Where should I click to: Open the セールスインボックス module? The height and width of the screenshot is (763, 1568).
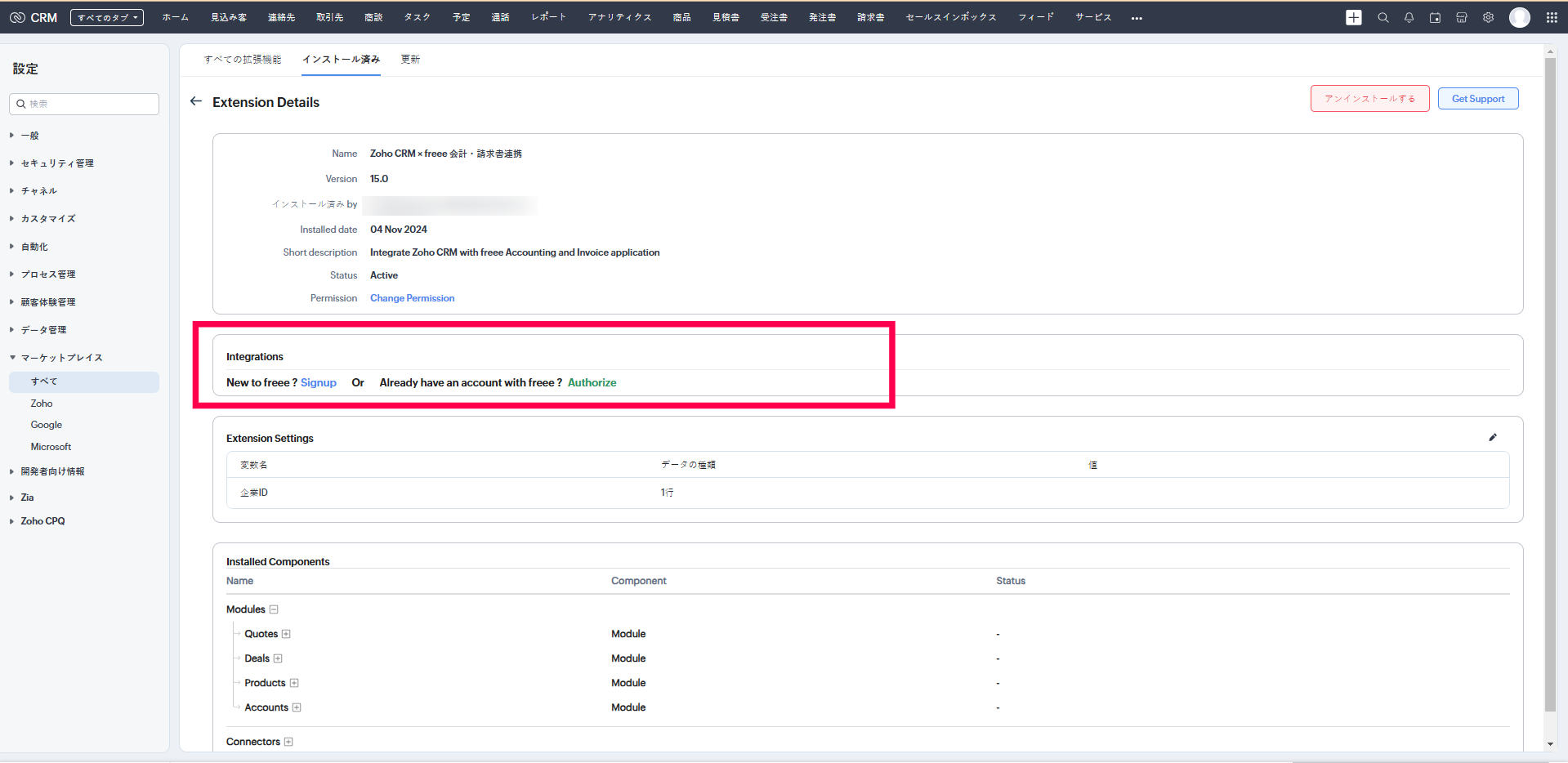click(951, 17)
